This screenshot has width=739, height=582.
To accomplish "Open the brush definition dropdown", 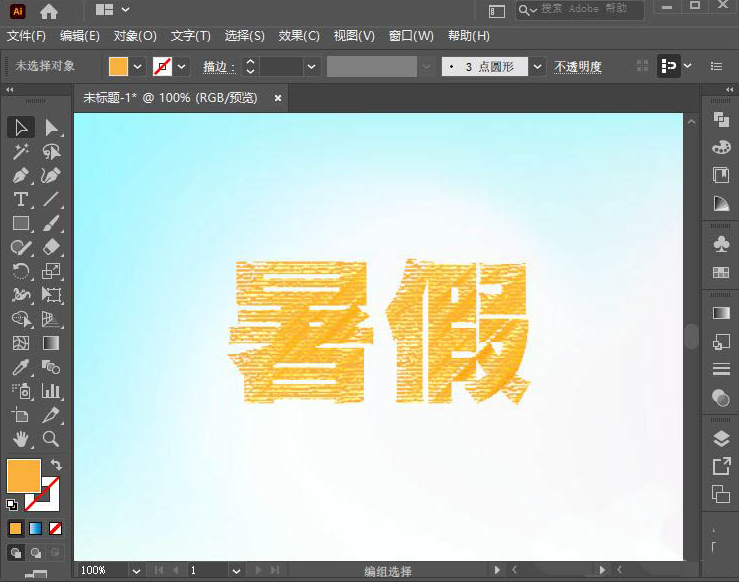I will coord(537,66).
